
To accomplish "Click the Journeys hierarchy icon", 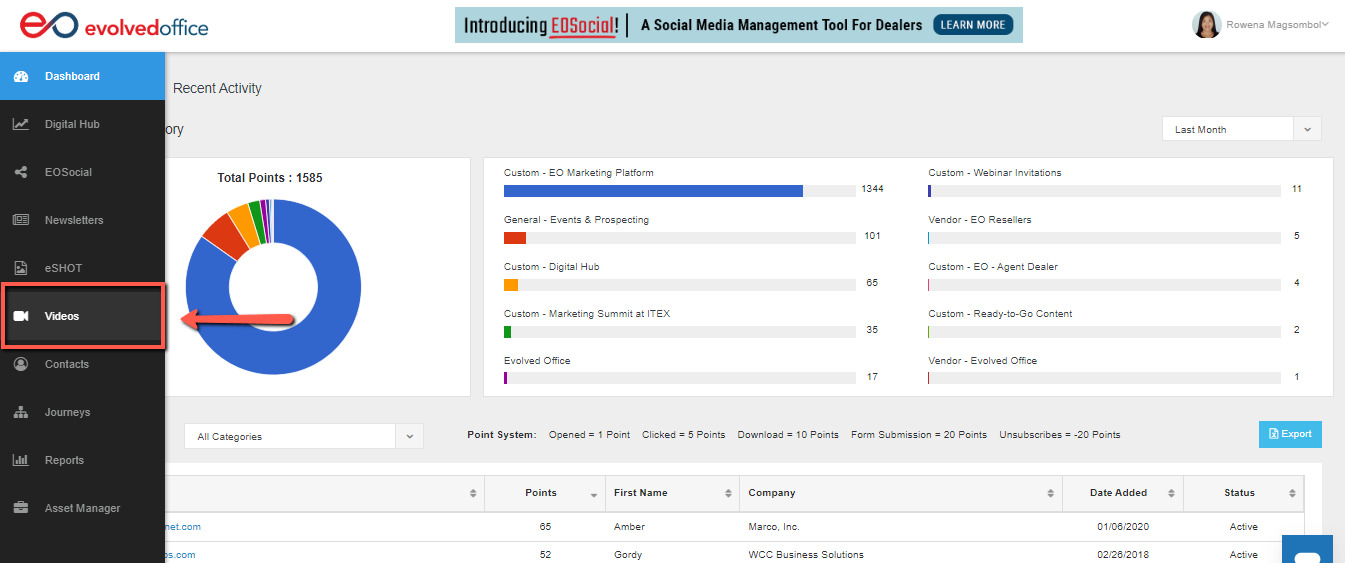I will (x=21, y=412).
